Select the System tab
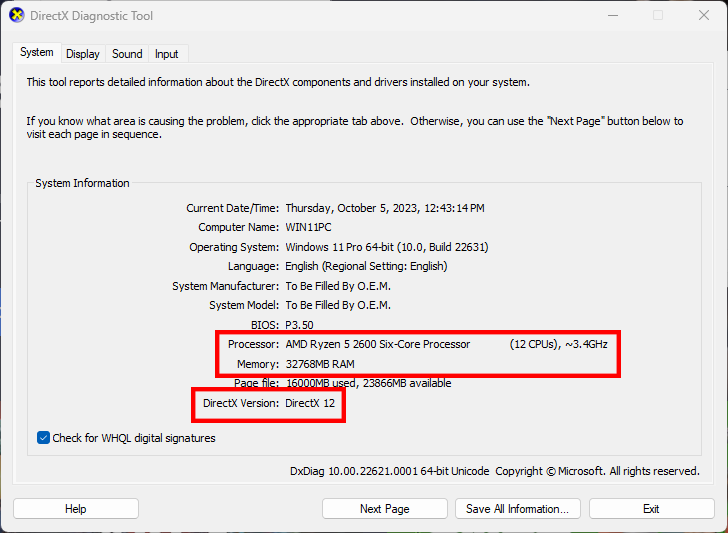Viewport: 728px width, 533px height. [x=37, y=52]
